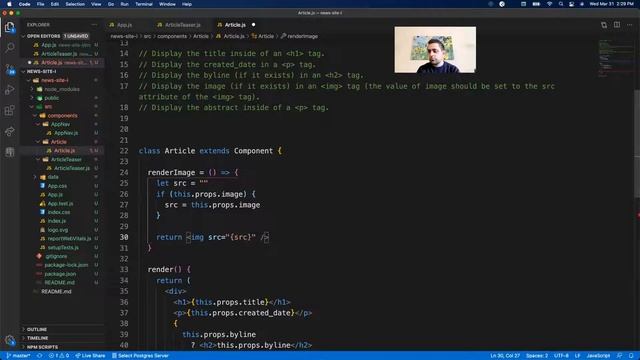Open editor more actions ellipsis
The width and height of the screenshot is (640, 360).
(630, 25)
